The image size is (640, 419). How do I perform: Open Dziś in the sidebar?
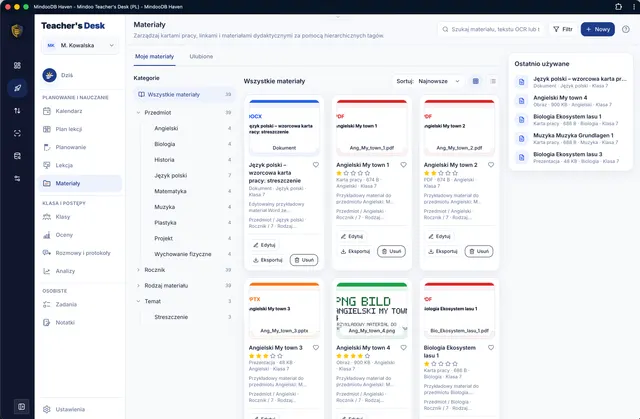click(80, 75)
